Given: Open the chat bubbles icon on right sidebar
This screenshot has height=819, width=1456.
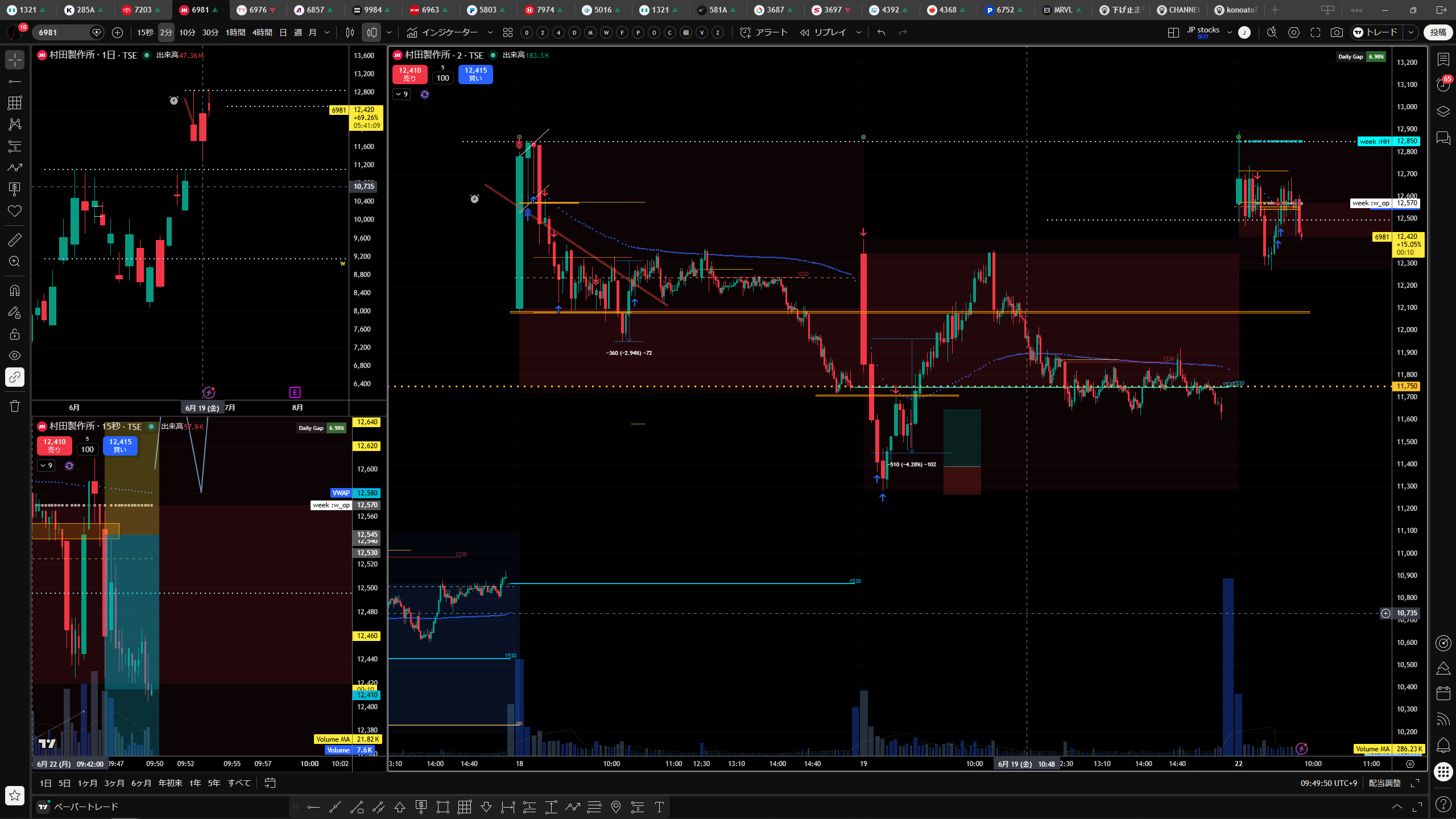Looking at the screenshot, I should pyautogui.click(x=1443, y=137).
